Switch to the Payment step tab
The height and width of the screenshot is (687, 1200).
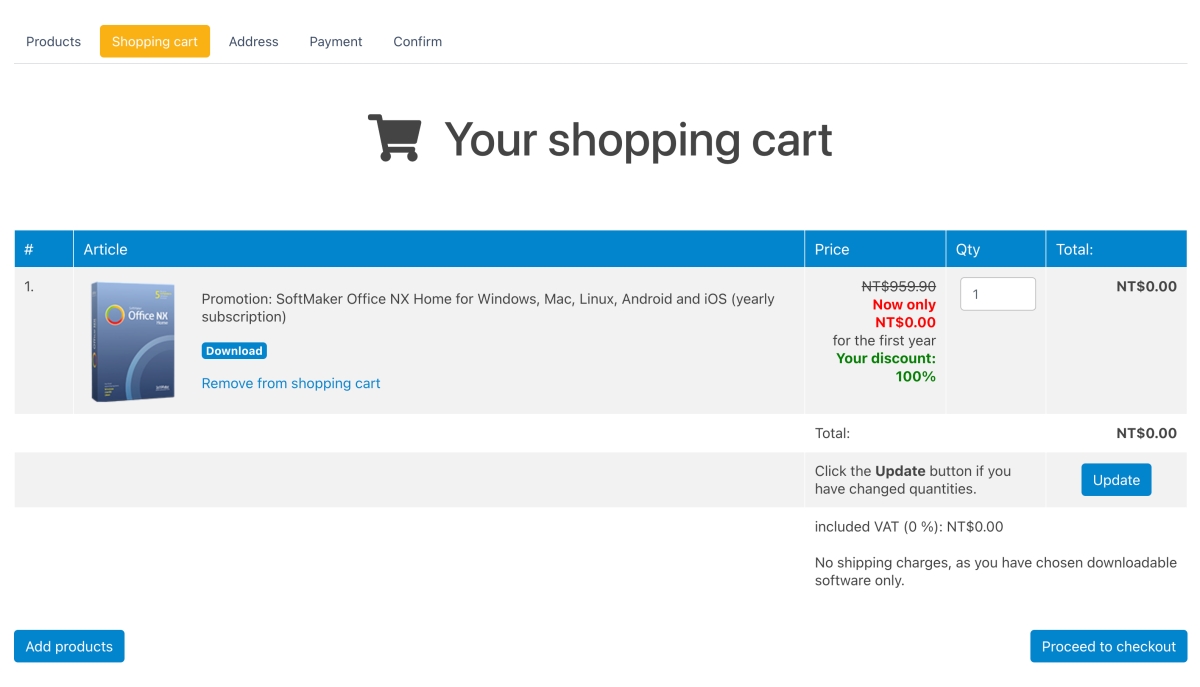pos(336,42)
